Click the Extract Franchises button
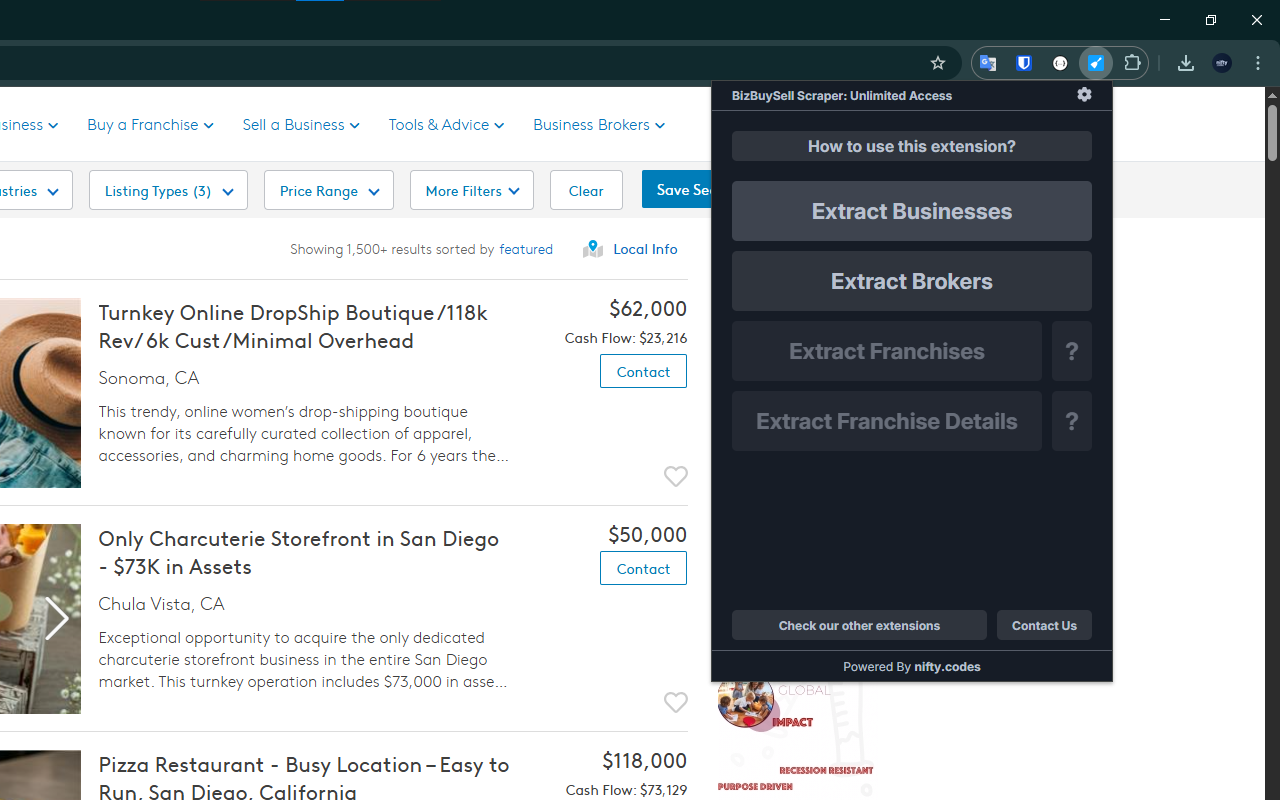The height and width of the screenshot is (800, 1280). point(887,351)
